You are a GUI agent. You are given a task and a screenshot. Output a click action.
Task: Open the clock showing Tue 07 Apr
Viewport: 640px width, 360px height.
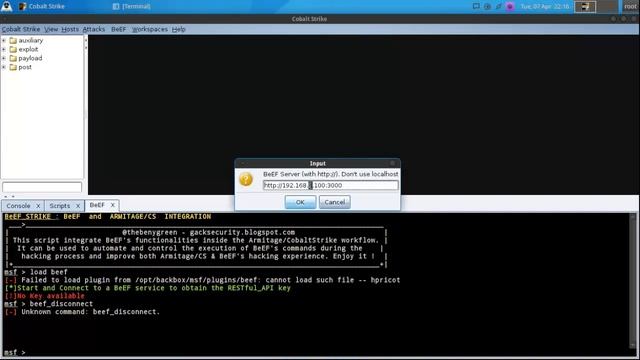click(x=544, y=7)
